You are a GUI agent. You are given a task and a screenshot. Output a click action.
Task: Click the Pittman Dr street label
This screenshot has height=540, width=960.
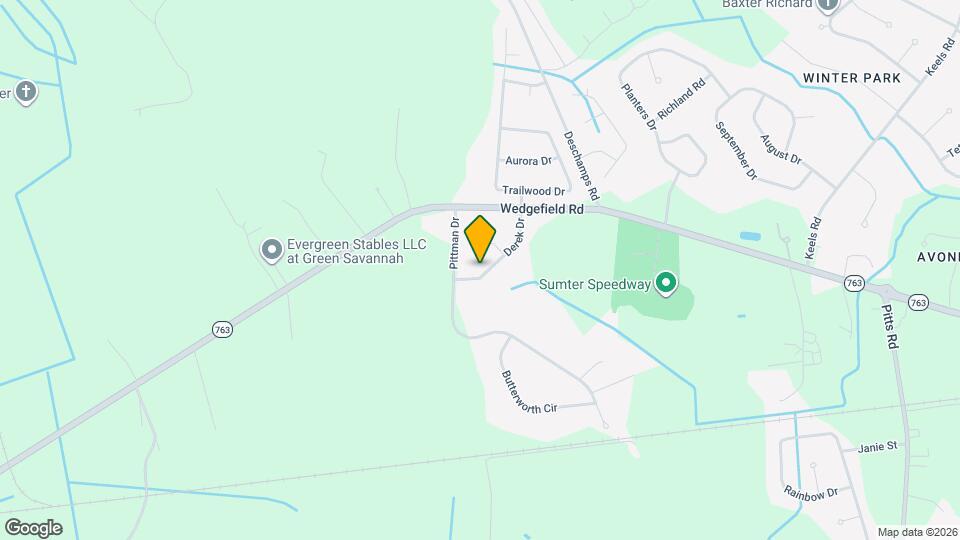click(x=454, y=242)
